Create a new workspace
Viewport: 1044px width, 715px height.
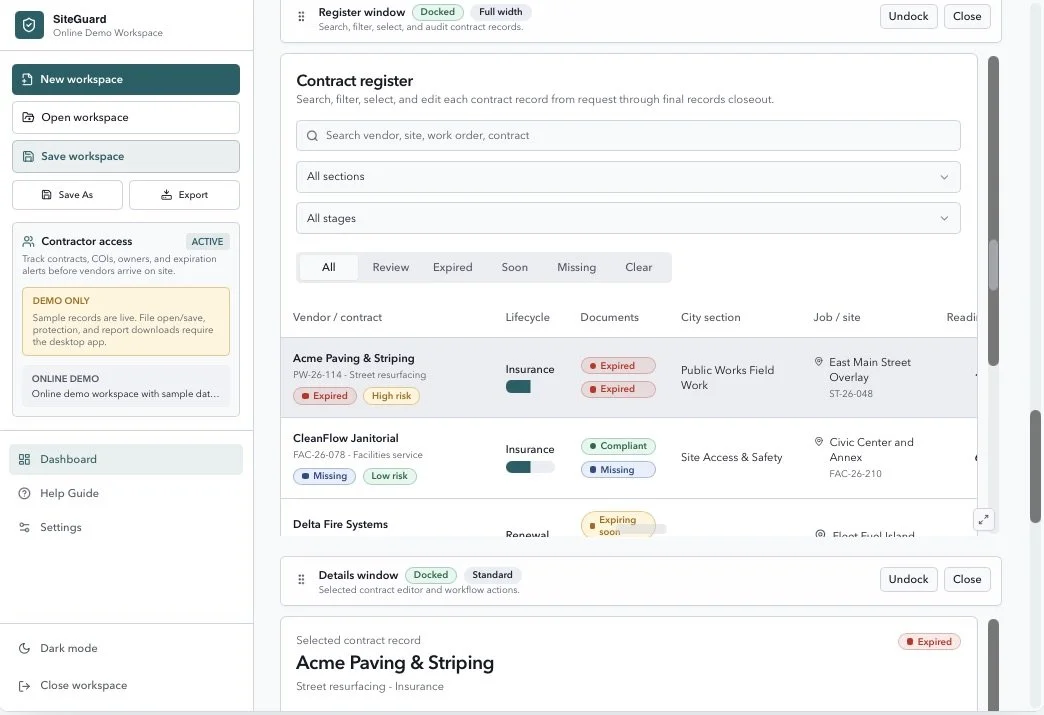pos(126,79)
